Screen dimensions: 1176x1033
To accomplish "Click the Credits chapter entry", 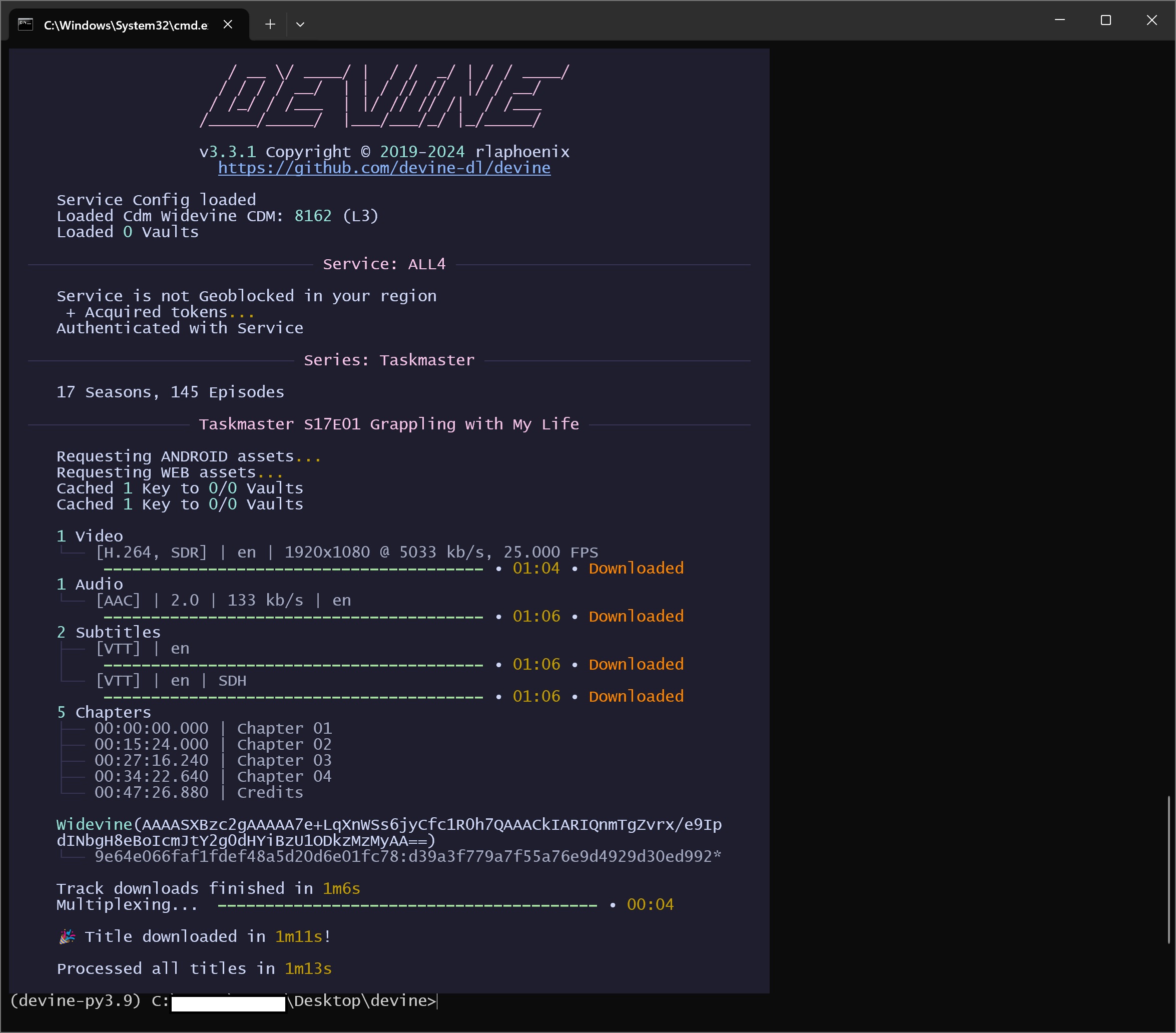I will [269, 792].
